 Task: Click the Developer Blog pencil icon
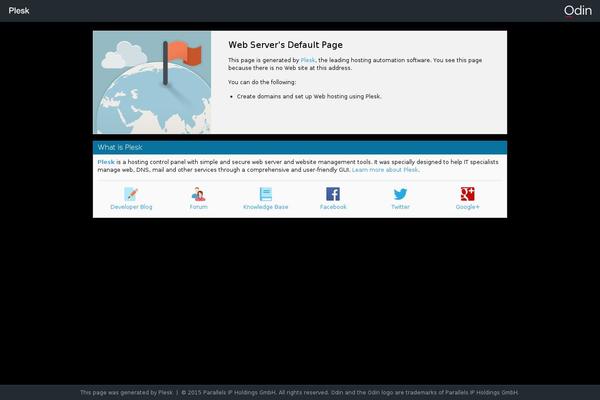coord(131,194)
